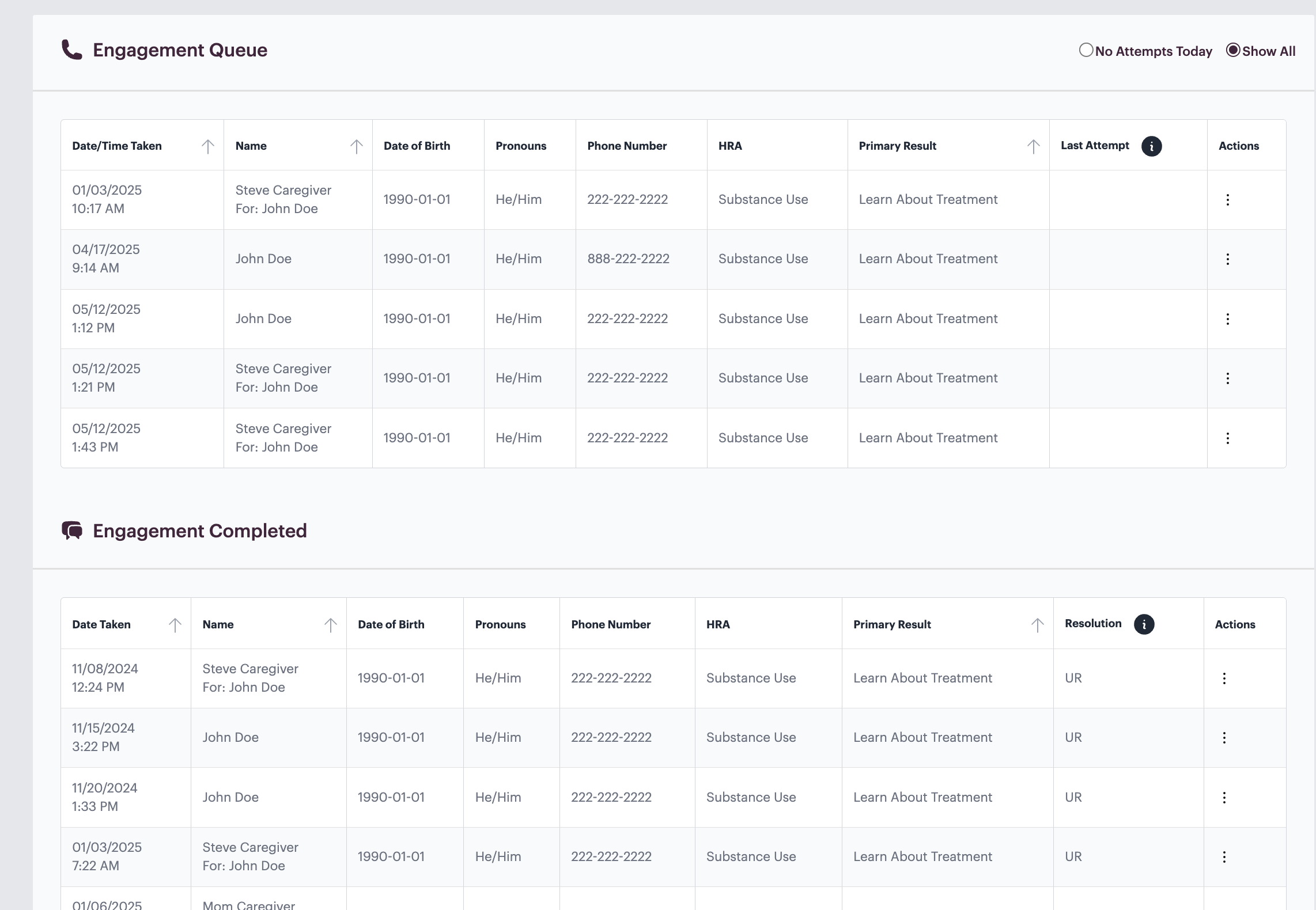The width and height of the screenshot is (1316, 910).
Task: Sort queue by Date/Time Taken arrow
Action: pos(207,146)
